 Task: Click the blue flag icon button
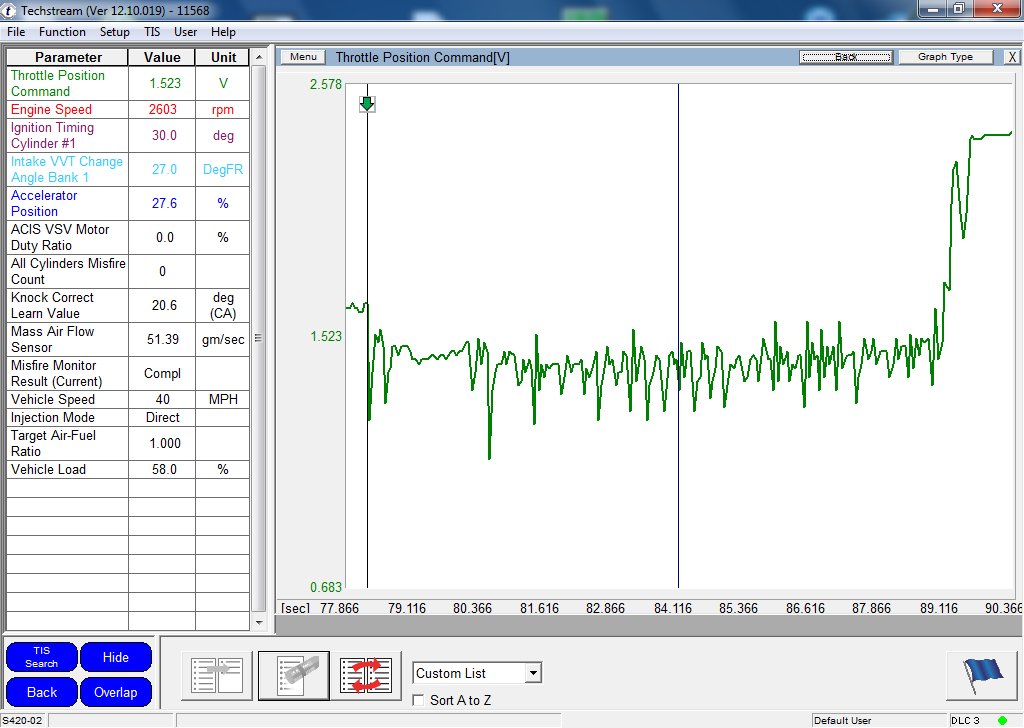982,676
